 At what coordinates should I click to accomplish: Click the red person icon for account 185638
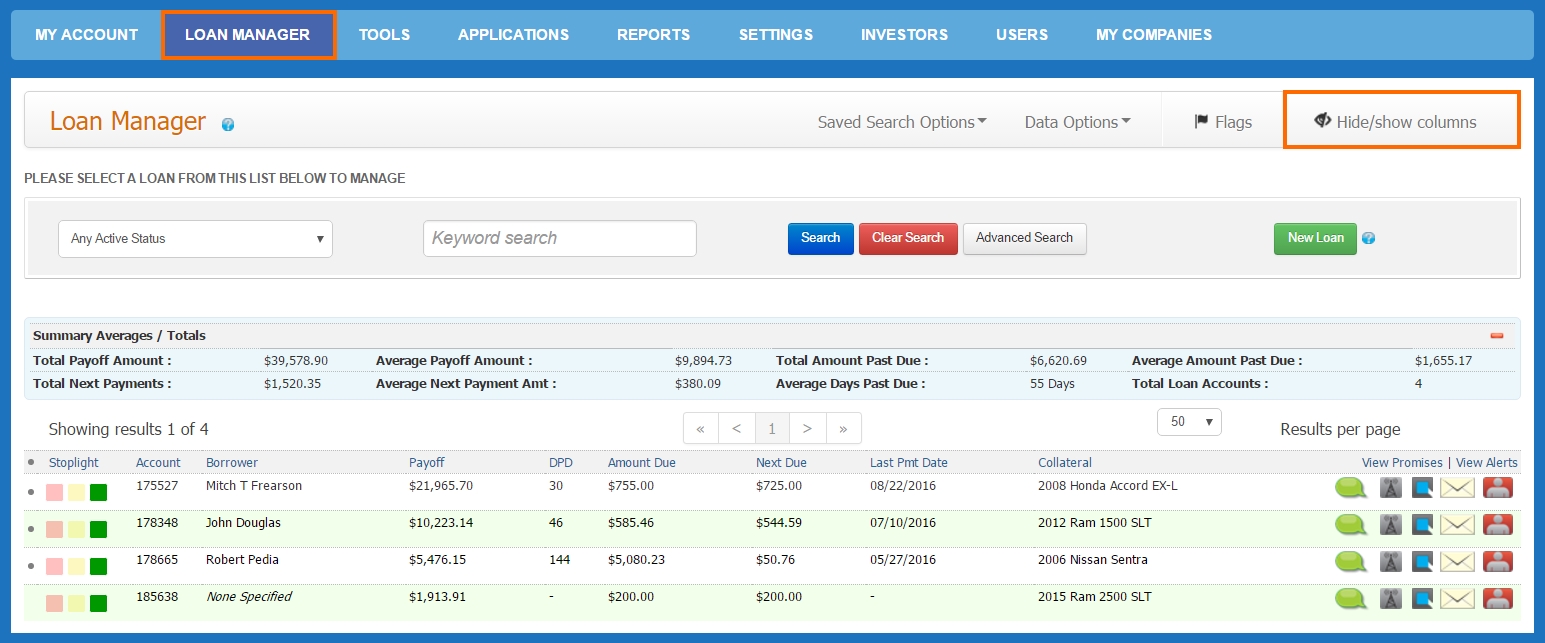tap(1497, 598)
